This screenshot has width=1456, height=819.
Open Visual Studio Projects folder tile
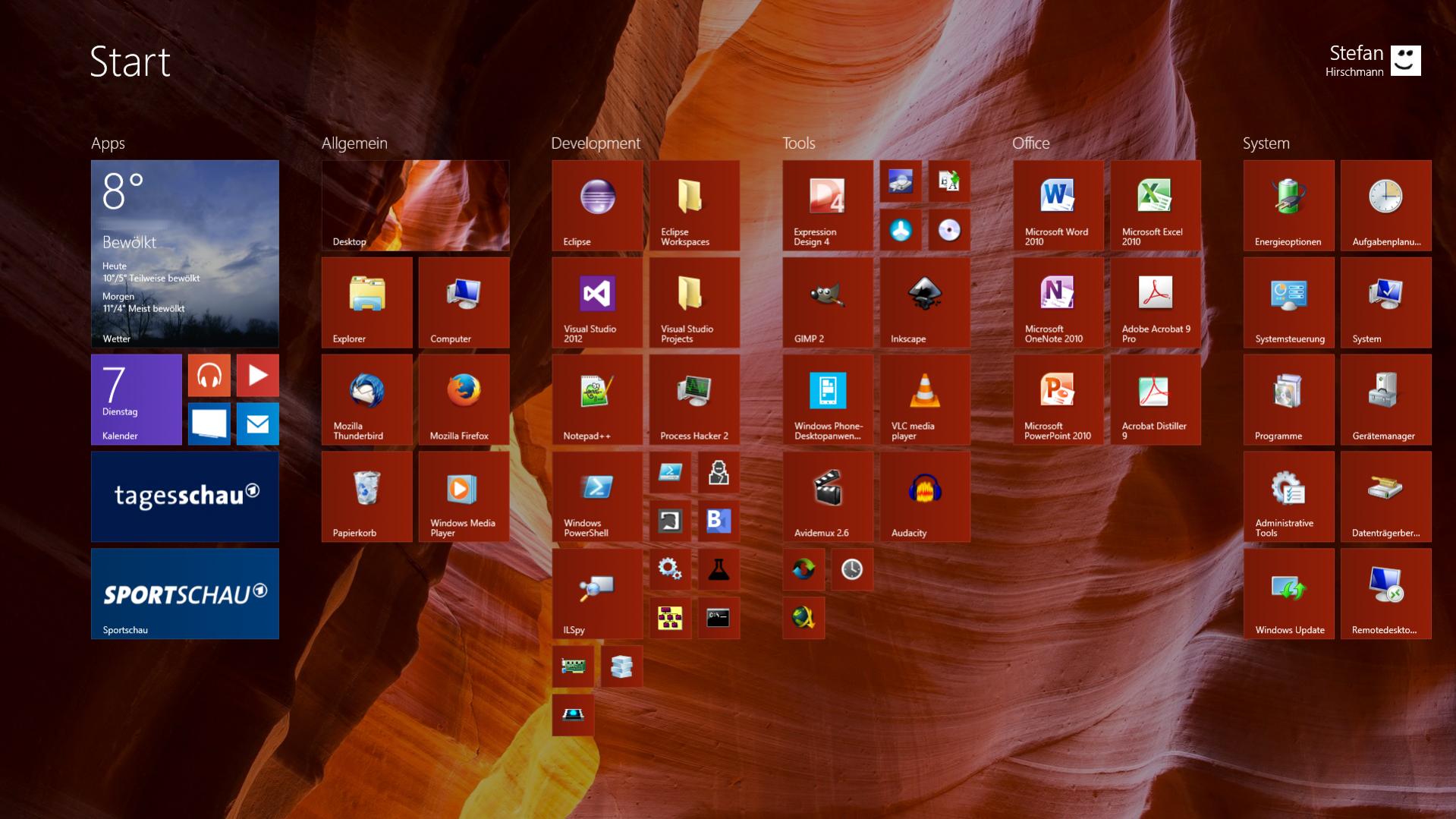pos(694,302)
